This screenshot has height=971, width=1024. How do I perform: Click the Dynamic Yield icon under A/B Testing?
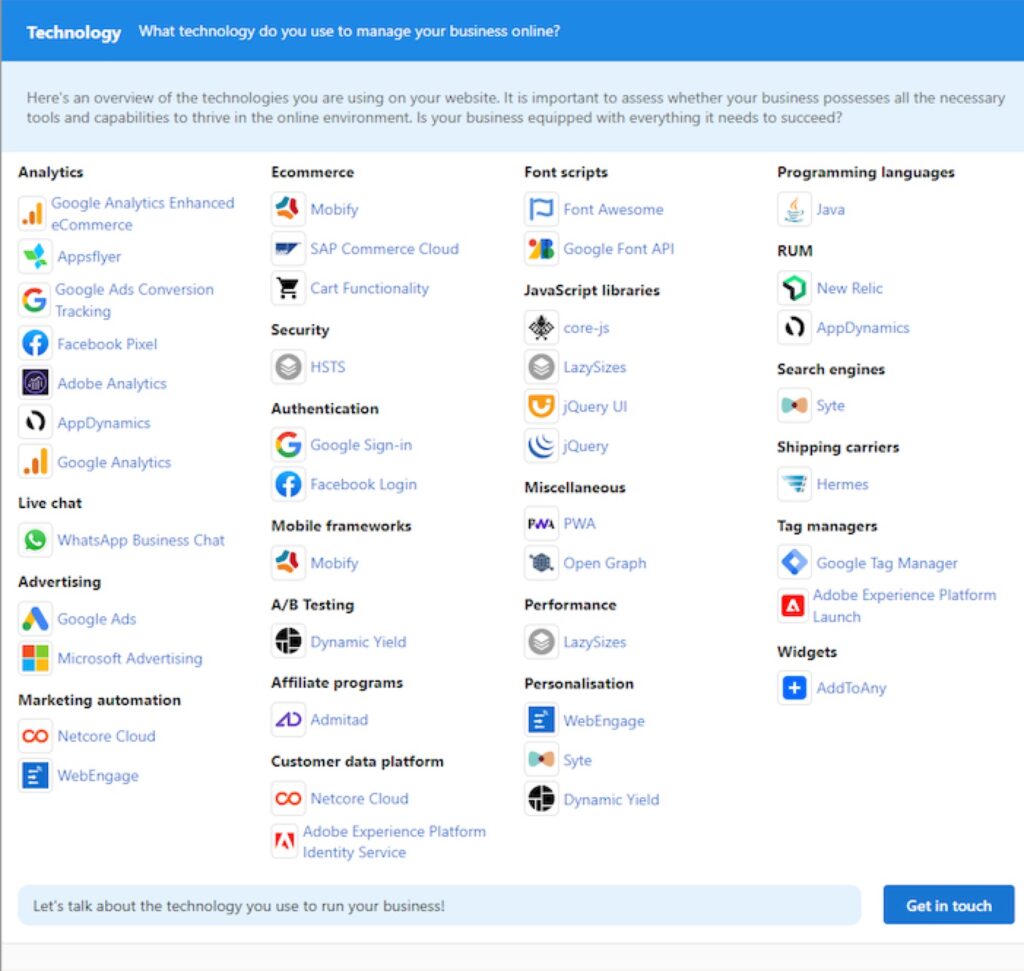(x=288, y=641)
